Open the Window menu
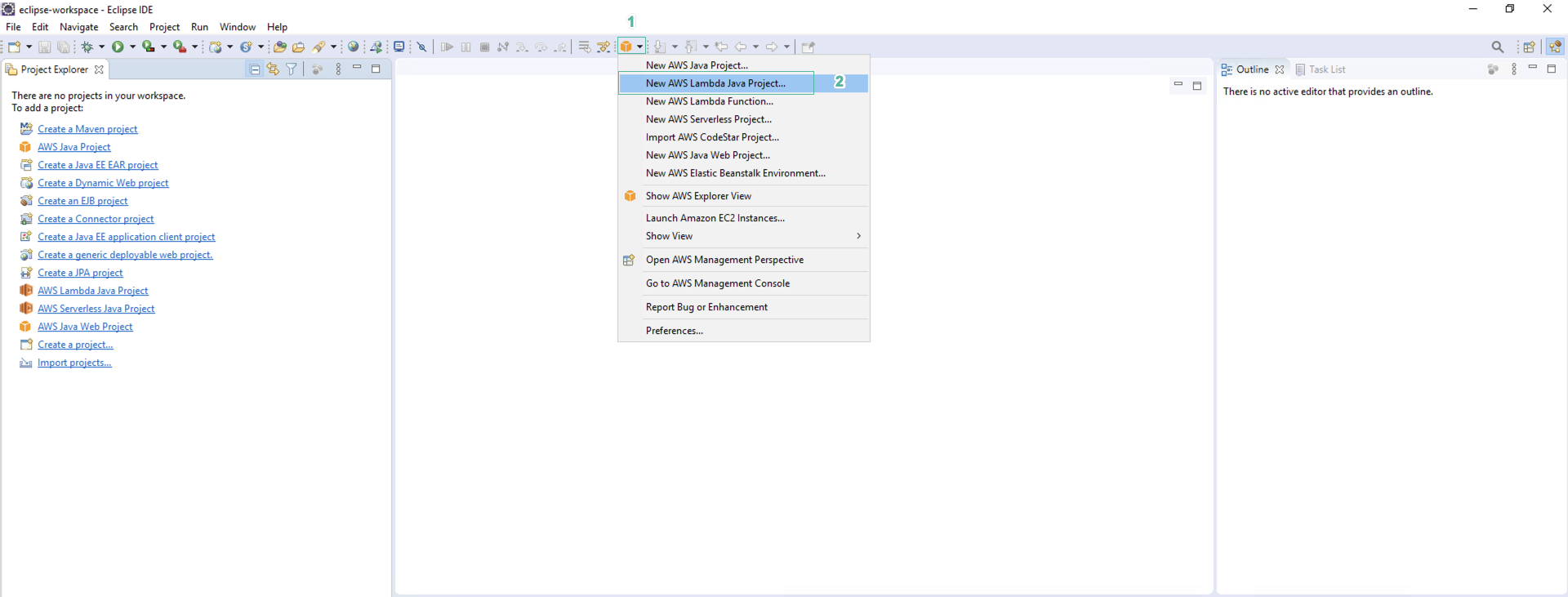 [x=238, y=27]
